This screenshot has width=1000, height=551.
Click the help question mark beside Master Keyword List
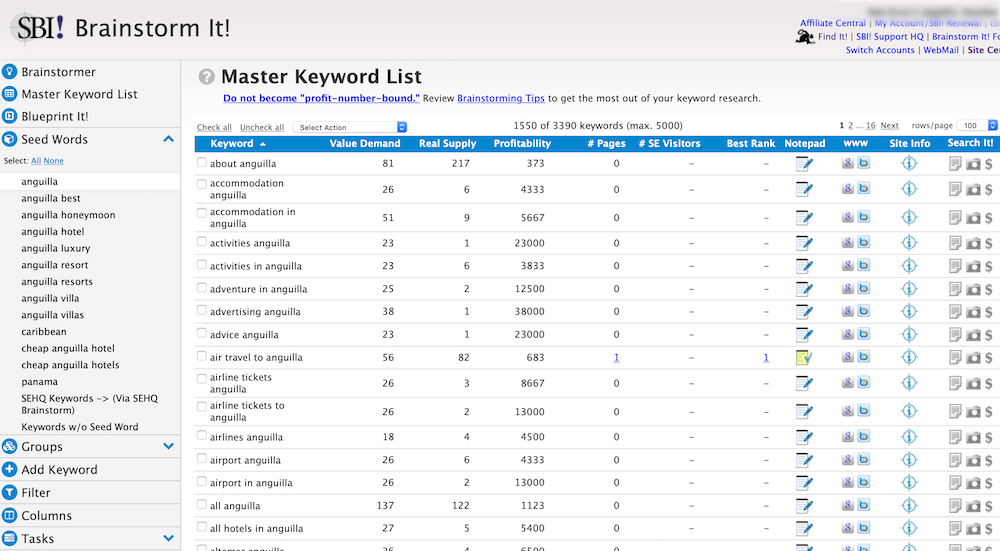[207, 77]
